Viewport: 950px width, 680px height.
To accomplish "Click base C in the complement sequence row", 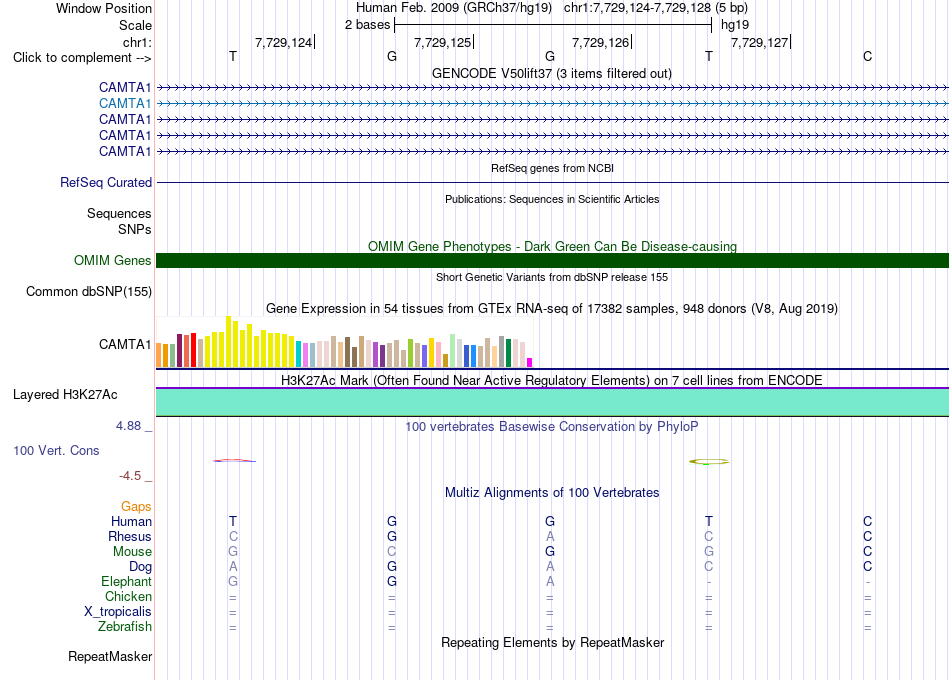I will point(868,56).
